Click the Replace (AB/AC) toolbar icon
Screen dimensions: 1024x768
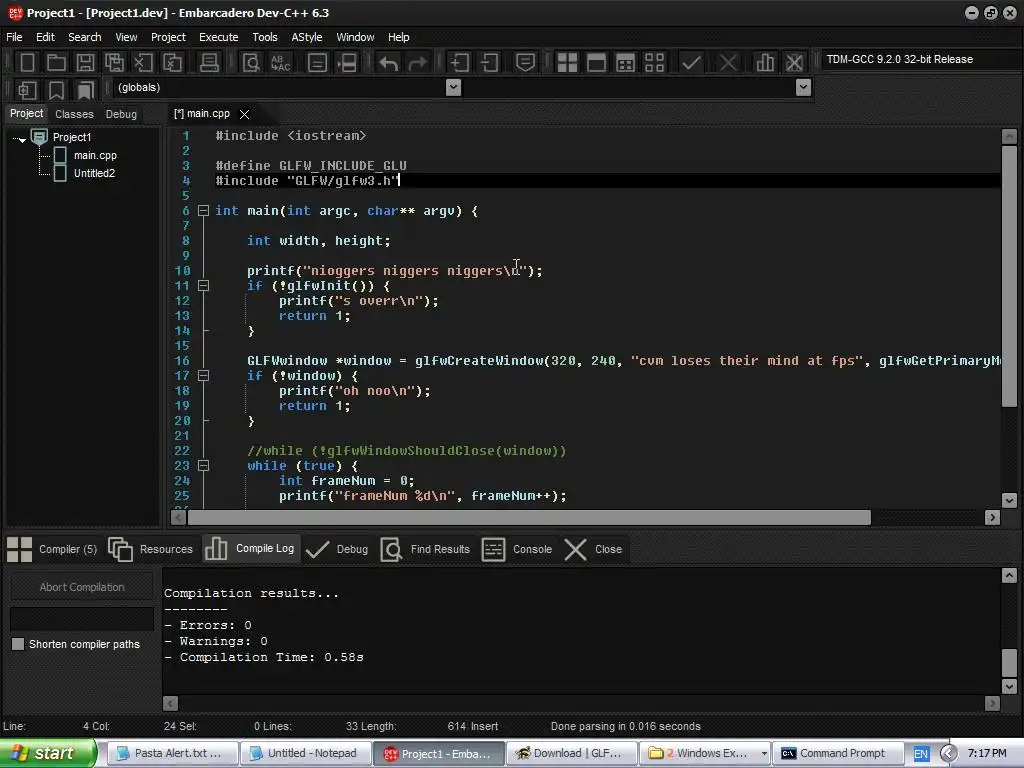click(280, 63)
